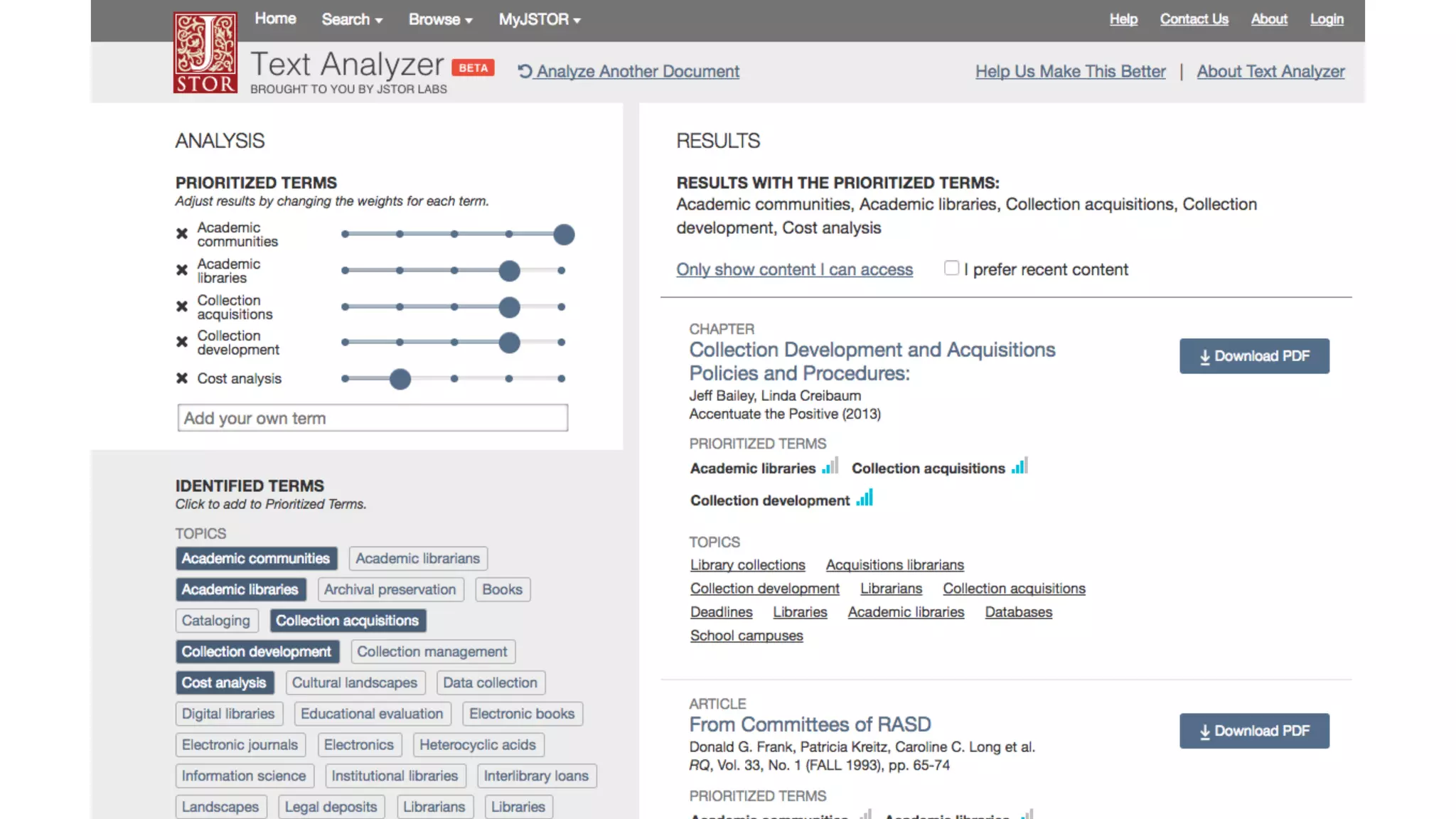Click Analyze Another Document link

[x=629, y=72]
